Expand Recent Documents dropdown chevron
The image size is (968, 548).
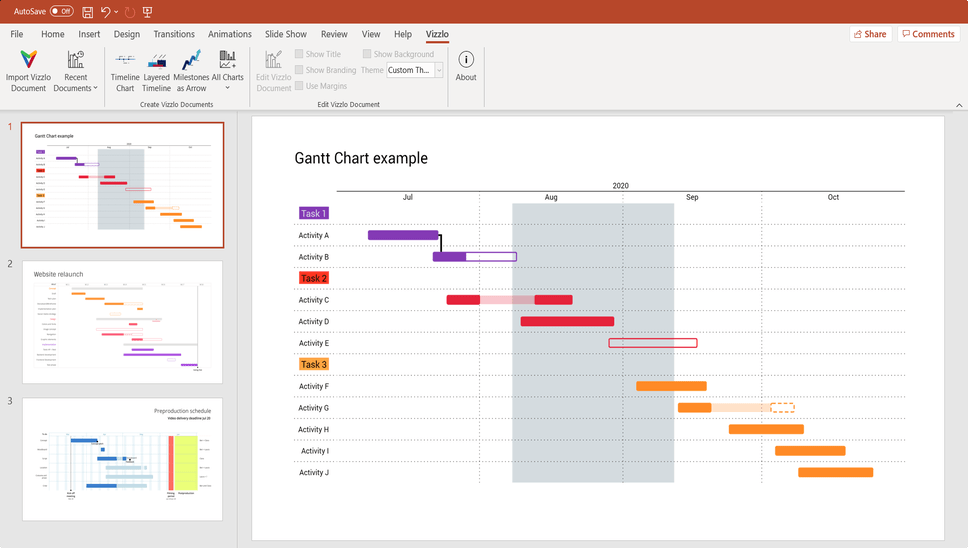point(96,88)
